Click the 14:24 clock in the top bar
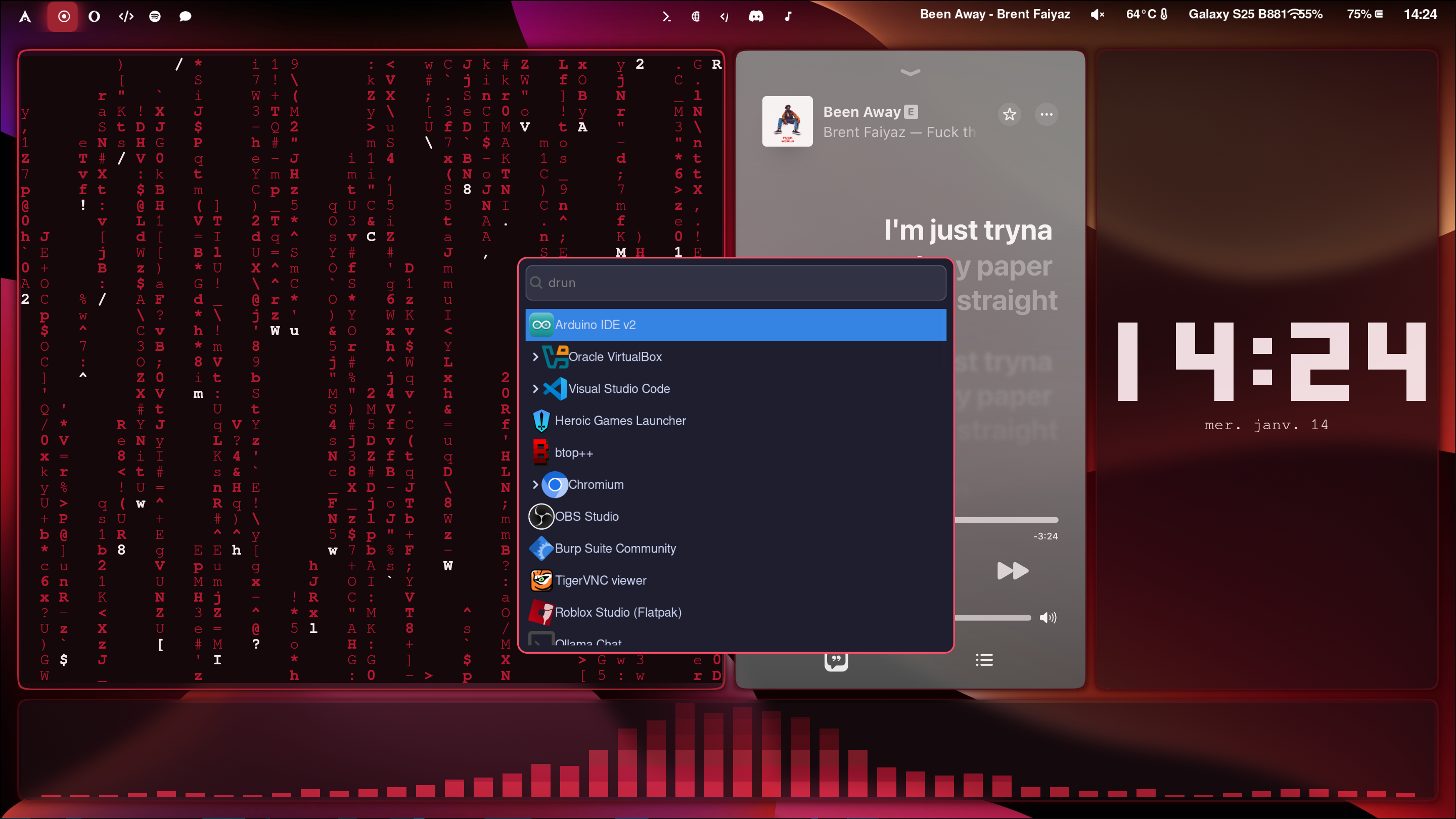Image resolution: width=1456 pixels, height=819 pixels. click(1420, 14)
